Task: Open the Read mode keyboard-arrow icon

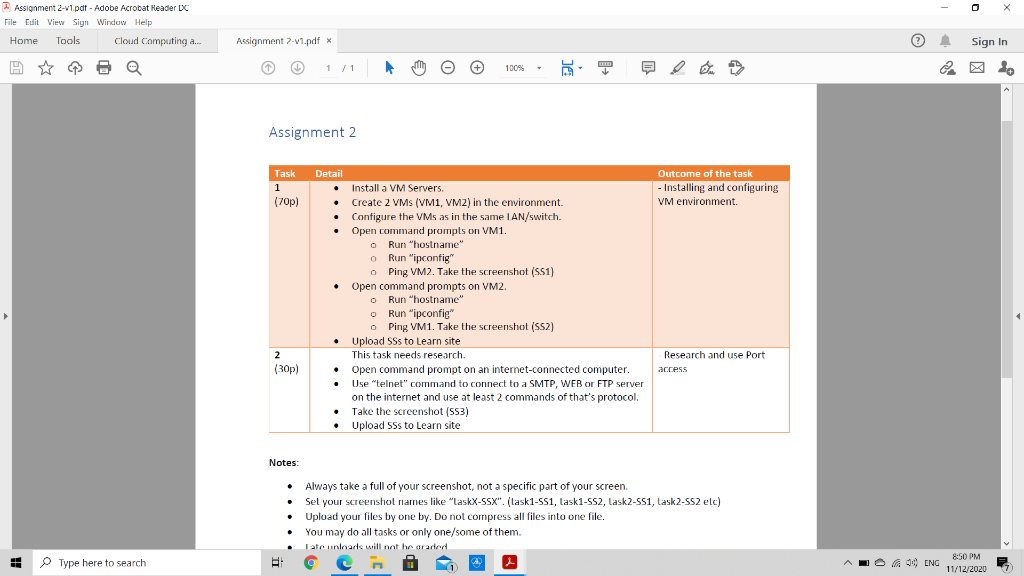Action: [x=605, y=68]
